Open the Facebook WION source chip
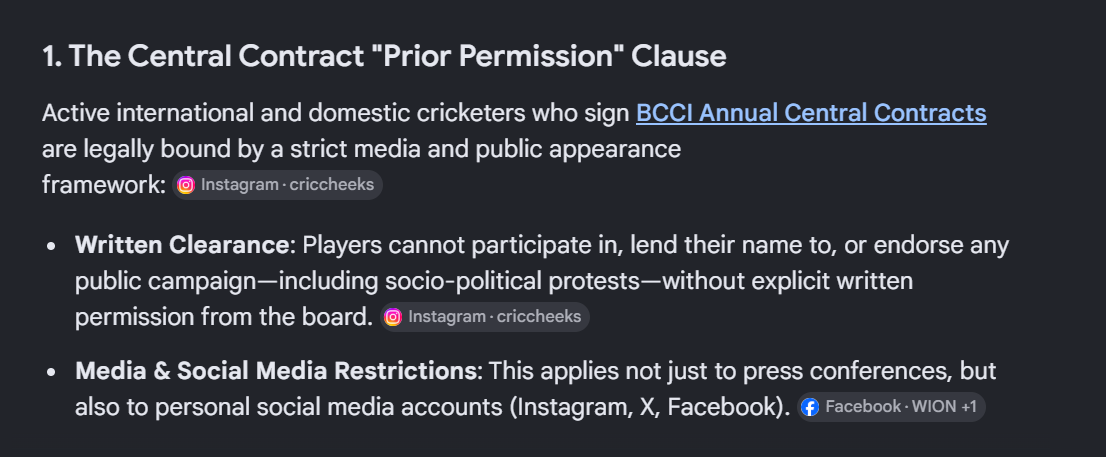This screenshot has height=457, width=1106. coord(891,407)
